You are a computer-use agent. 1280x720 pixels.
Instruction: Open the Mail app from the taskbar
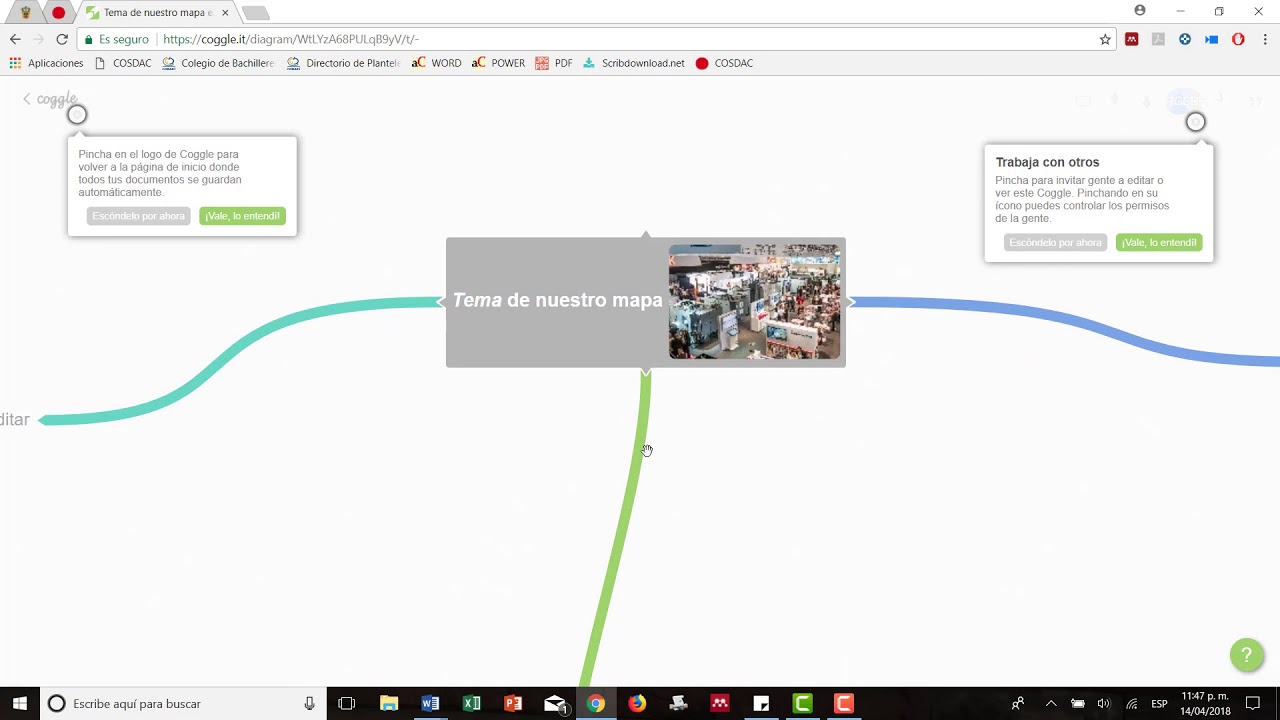pos(555,704)
